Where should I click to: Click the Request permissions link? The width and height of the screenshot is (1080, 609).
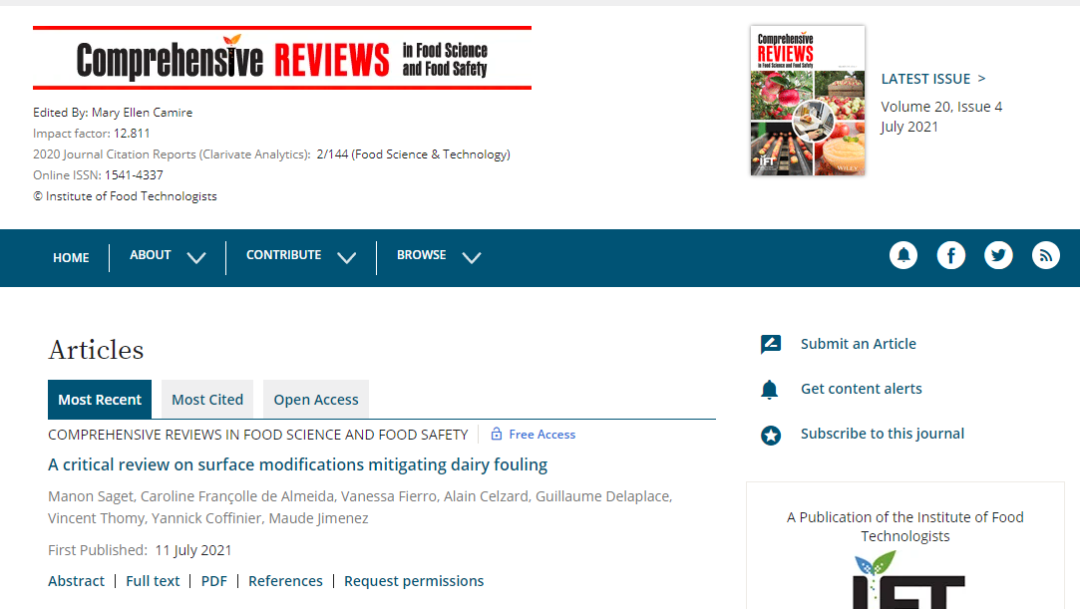[x=414, y=581]
